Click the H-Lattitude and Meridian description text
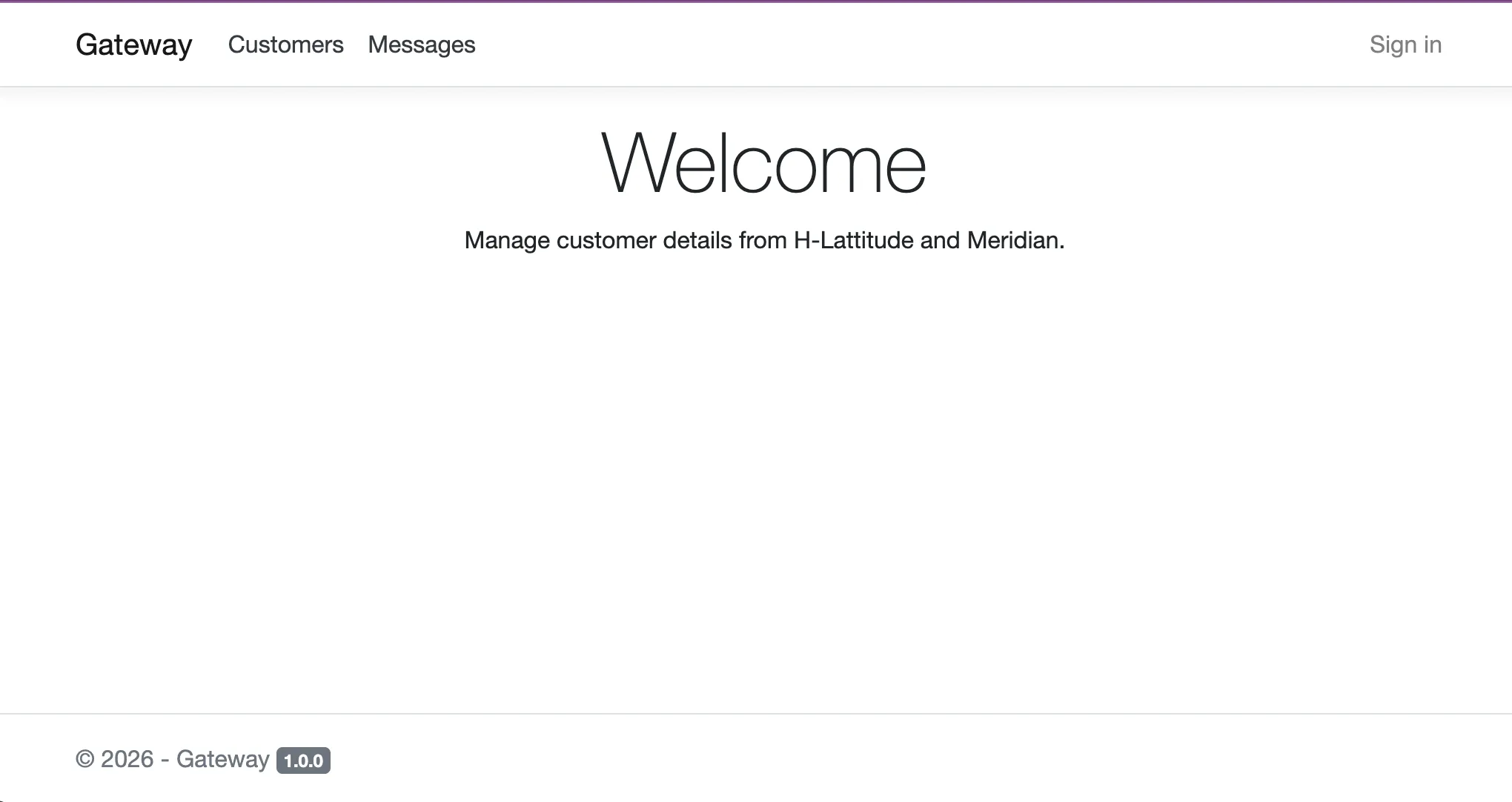This screenshot has height=802, width=1512. [763, 240]
